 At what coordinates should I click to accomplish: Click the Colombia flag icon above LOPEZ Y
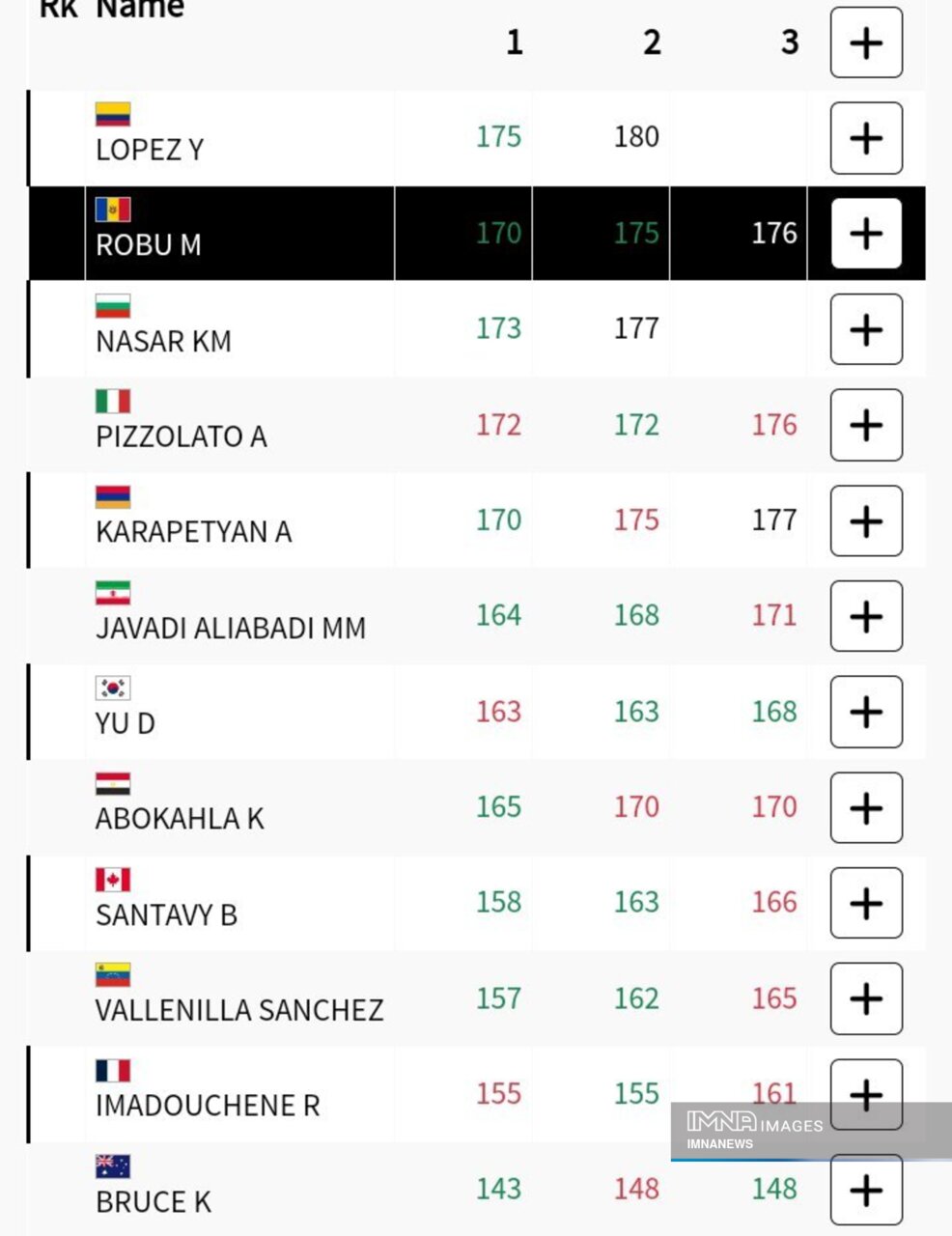pyautogui.click(x=113, y=115)
